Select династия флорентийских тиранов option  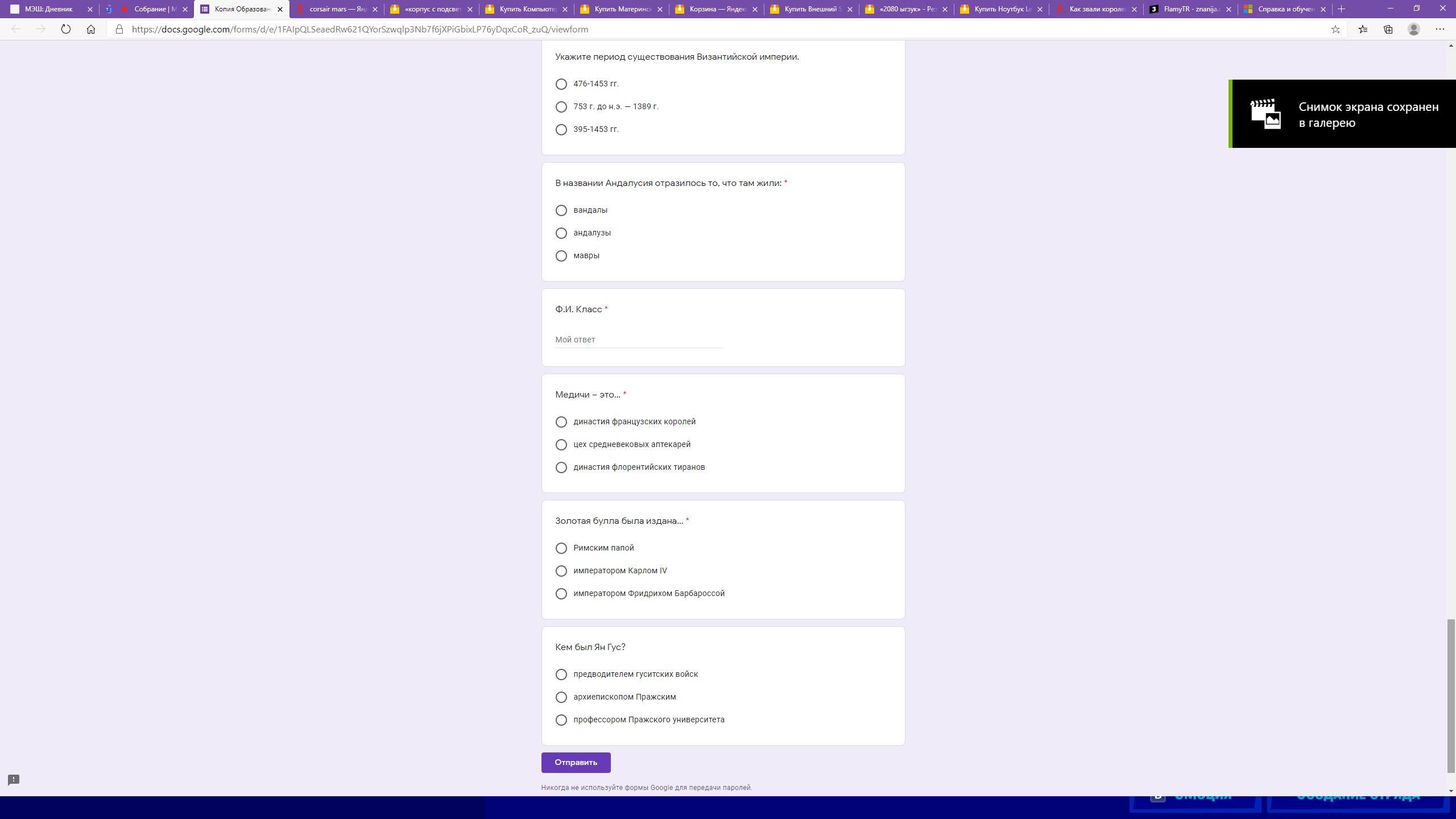click(561, 468)
